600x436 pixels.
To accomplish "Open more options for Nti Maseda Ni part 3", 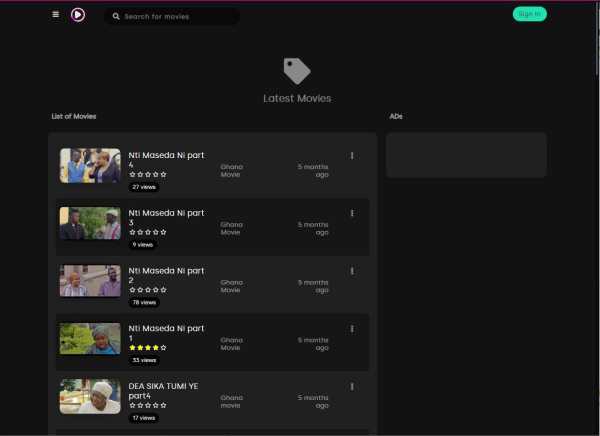I will [x=352, y=213].
